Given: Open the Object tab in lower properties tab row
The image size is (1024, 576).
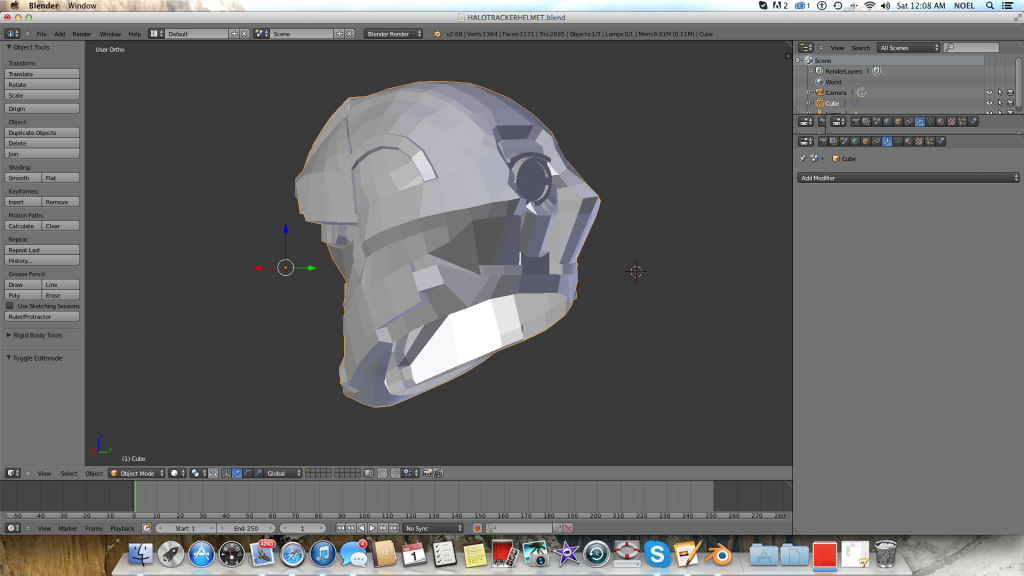Looking at the screenshot, I should pyautogui.click(x=865, y=141).
